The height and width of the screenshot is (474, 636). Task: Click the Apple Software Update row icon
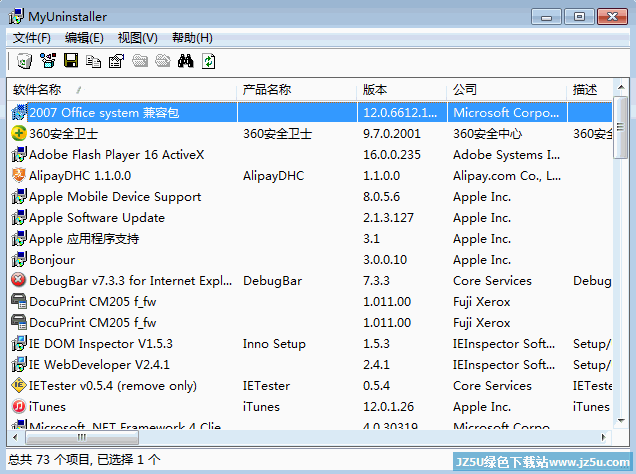tap(19, 218)
